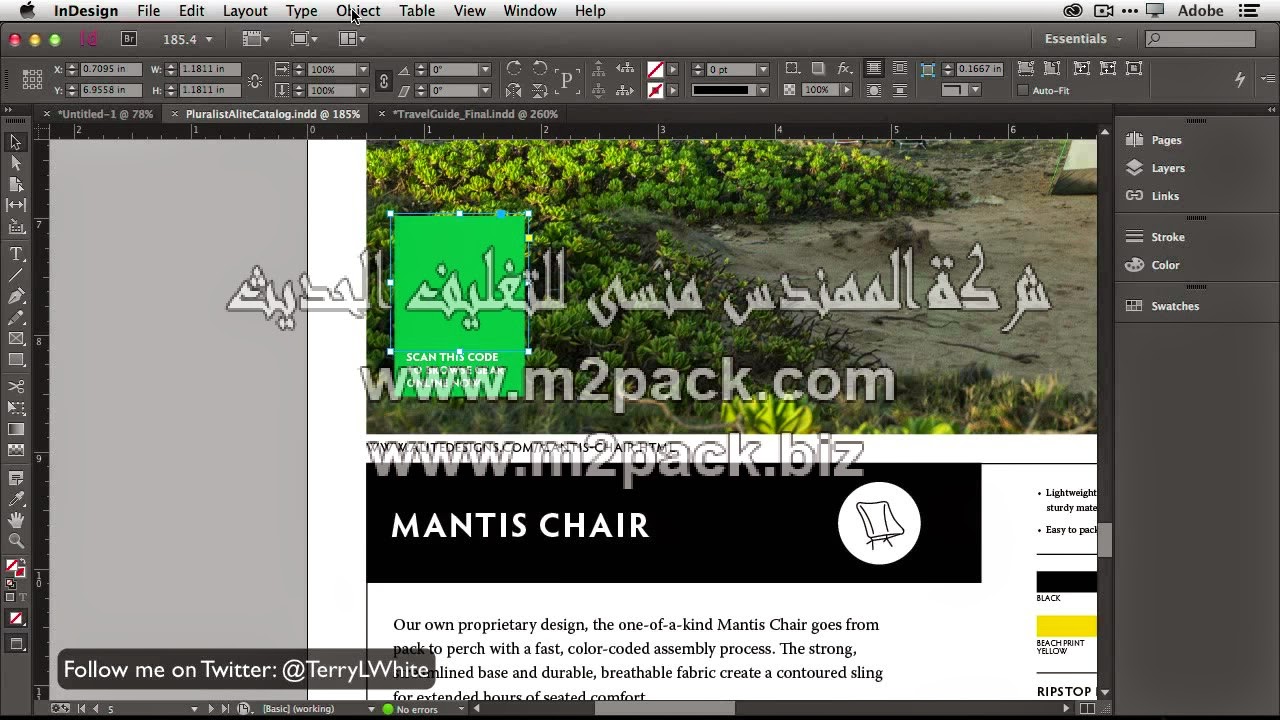
Task: Open the Screen Mode dropdown
Action: [x=304, y=39]
